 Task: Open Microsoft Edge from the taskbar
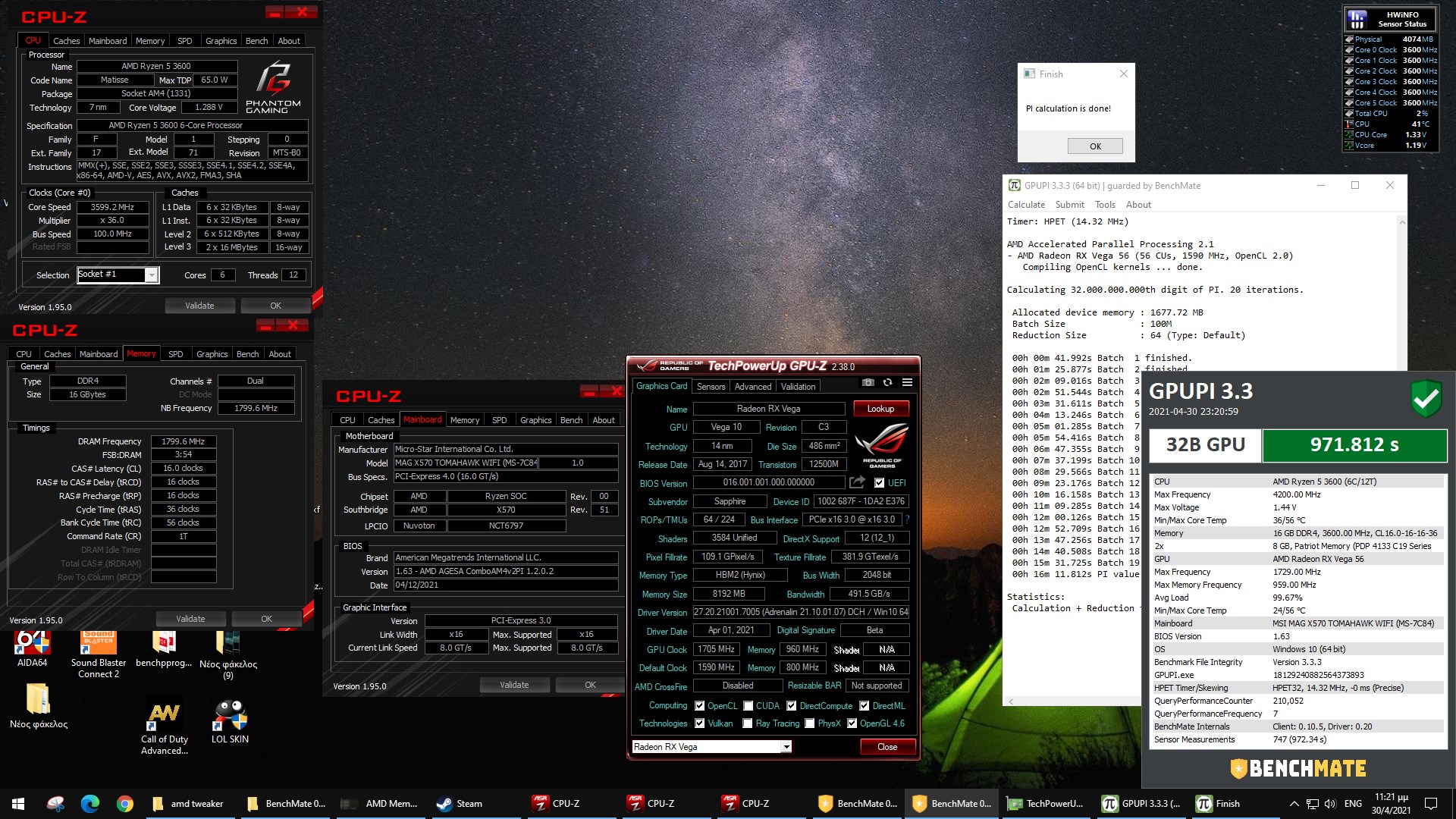pyautogui.click(x=90, y=804)
